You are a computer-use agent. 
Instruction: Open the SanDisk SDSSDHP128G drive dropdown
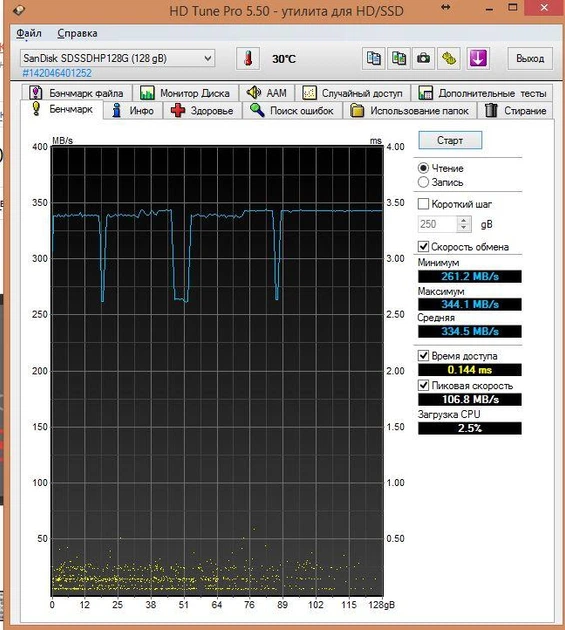tap(117, 58)
